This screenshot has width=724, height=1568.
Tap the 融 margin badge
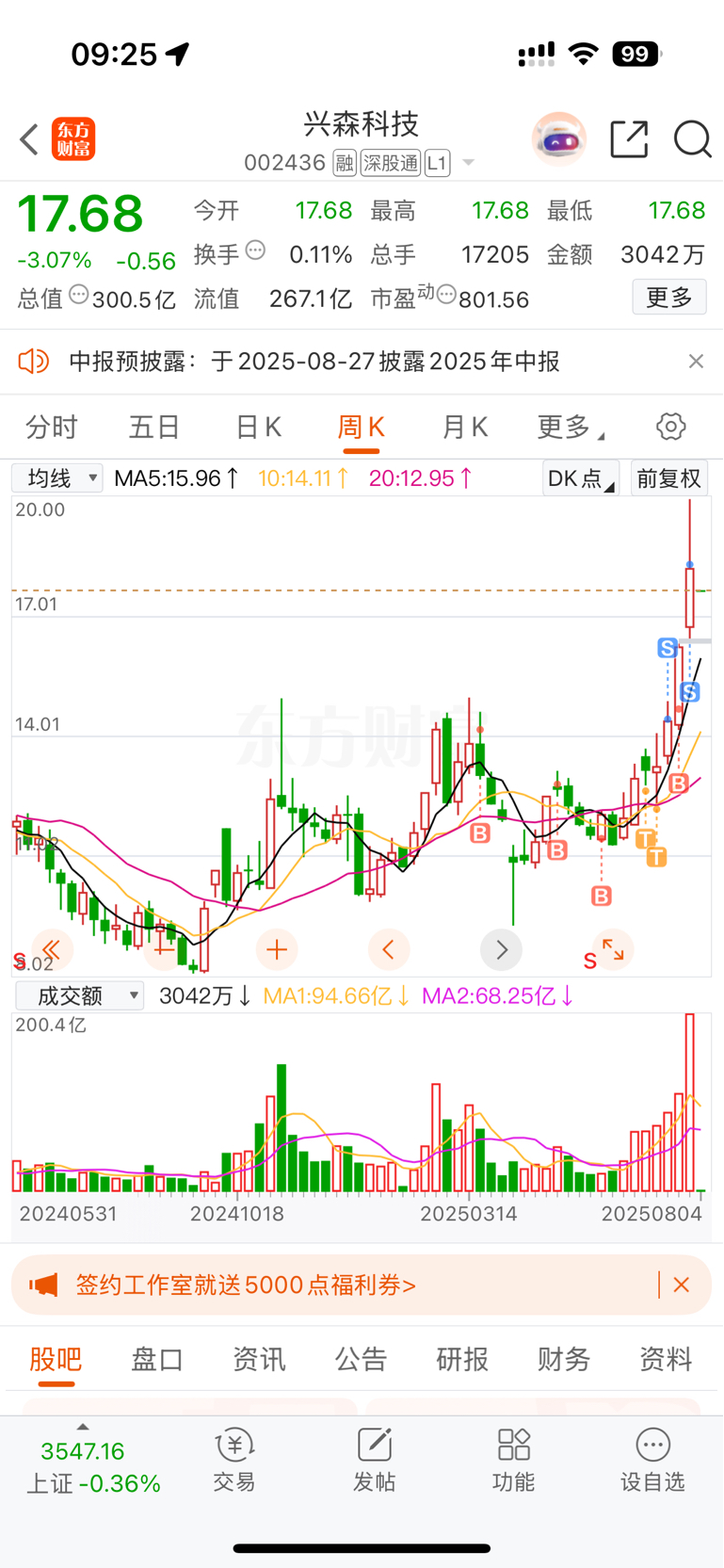click(x=345, y=163)
